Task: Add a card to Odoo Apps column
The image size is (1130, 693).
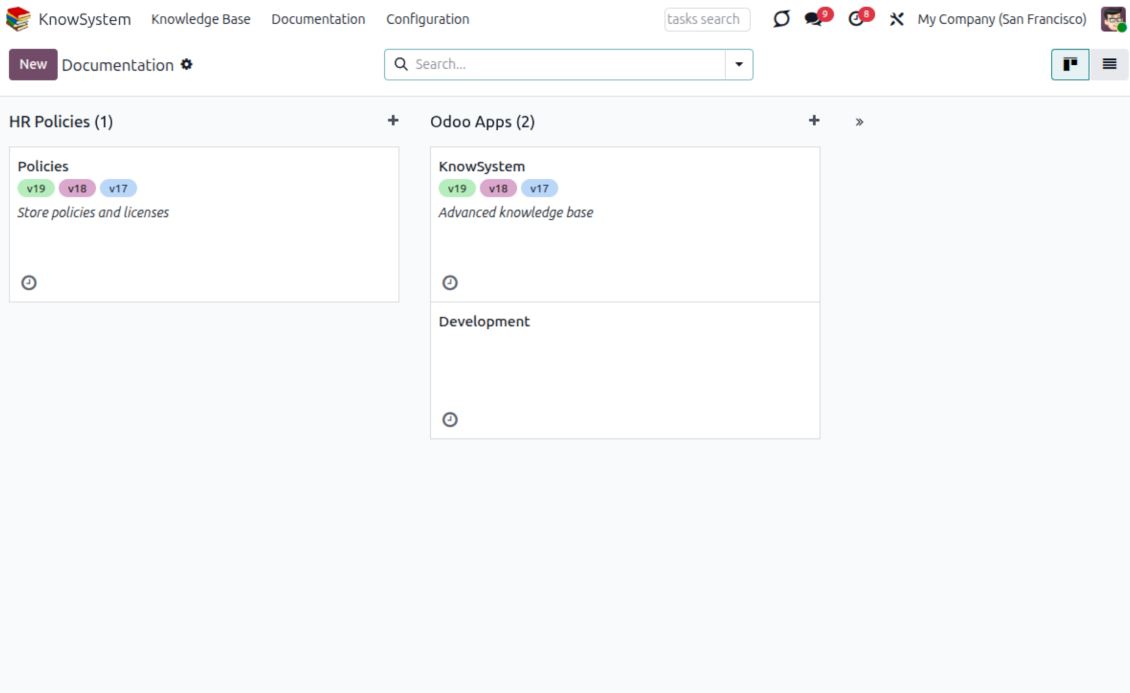Action: click(814, 121)
